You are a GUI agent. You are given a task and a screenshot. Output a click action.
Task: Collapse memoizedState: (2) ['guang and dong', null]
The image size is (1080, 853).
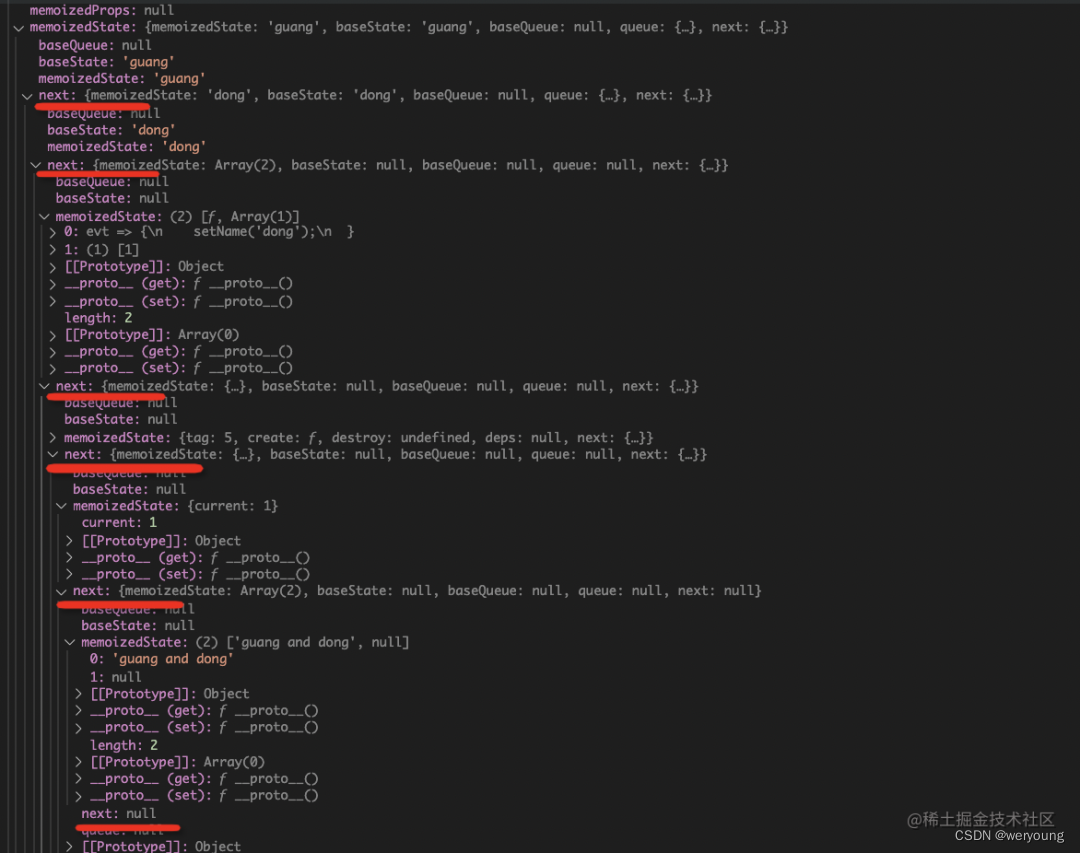click(70, 643)
